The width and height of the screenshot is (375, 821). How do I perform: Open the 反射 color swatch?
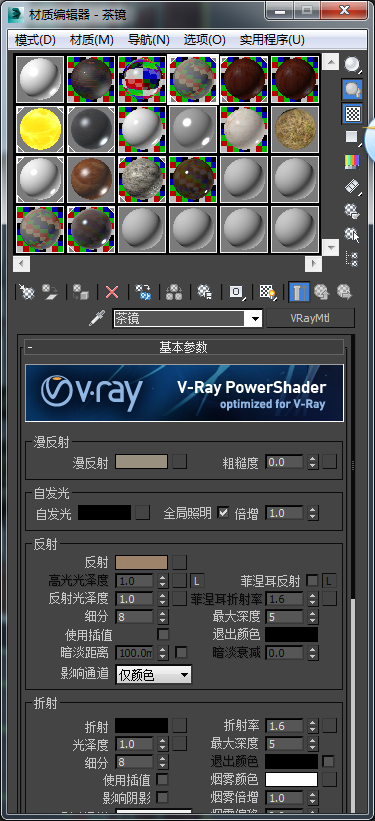(141, 562)
